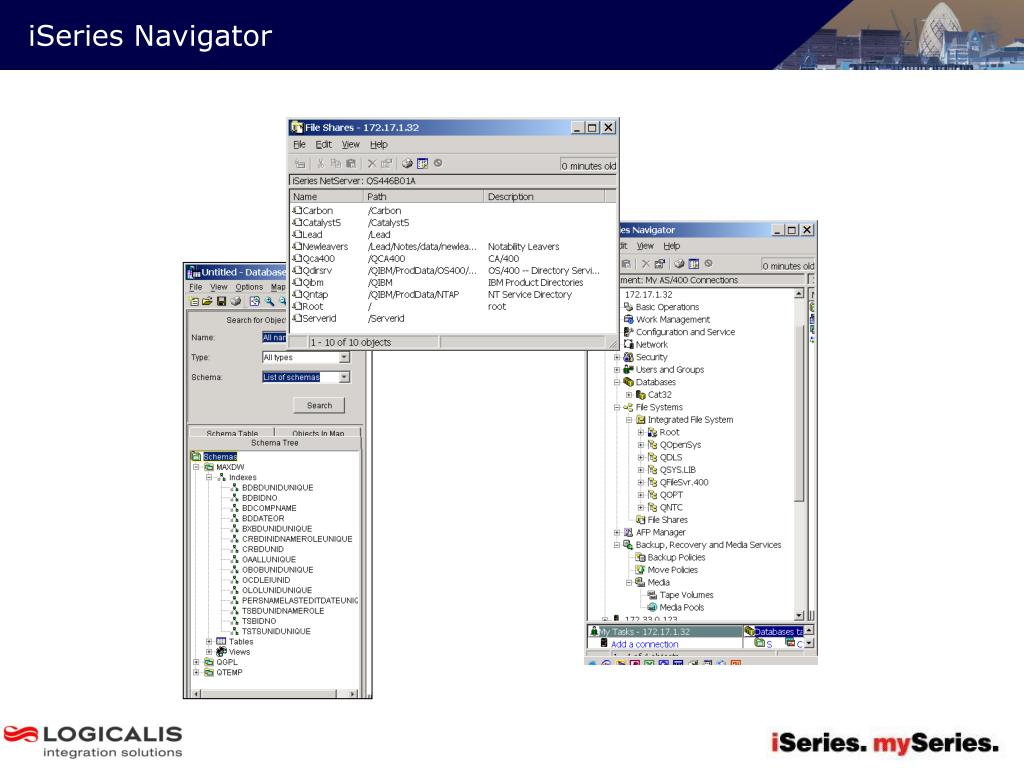Expand the Cat32 database node
The image size is (1024, 768).
[629, 394]
